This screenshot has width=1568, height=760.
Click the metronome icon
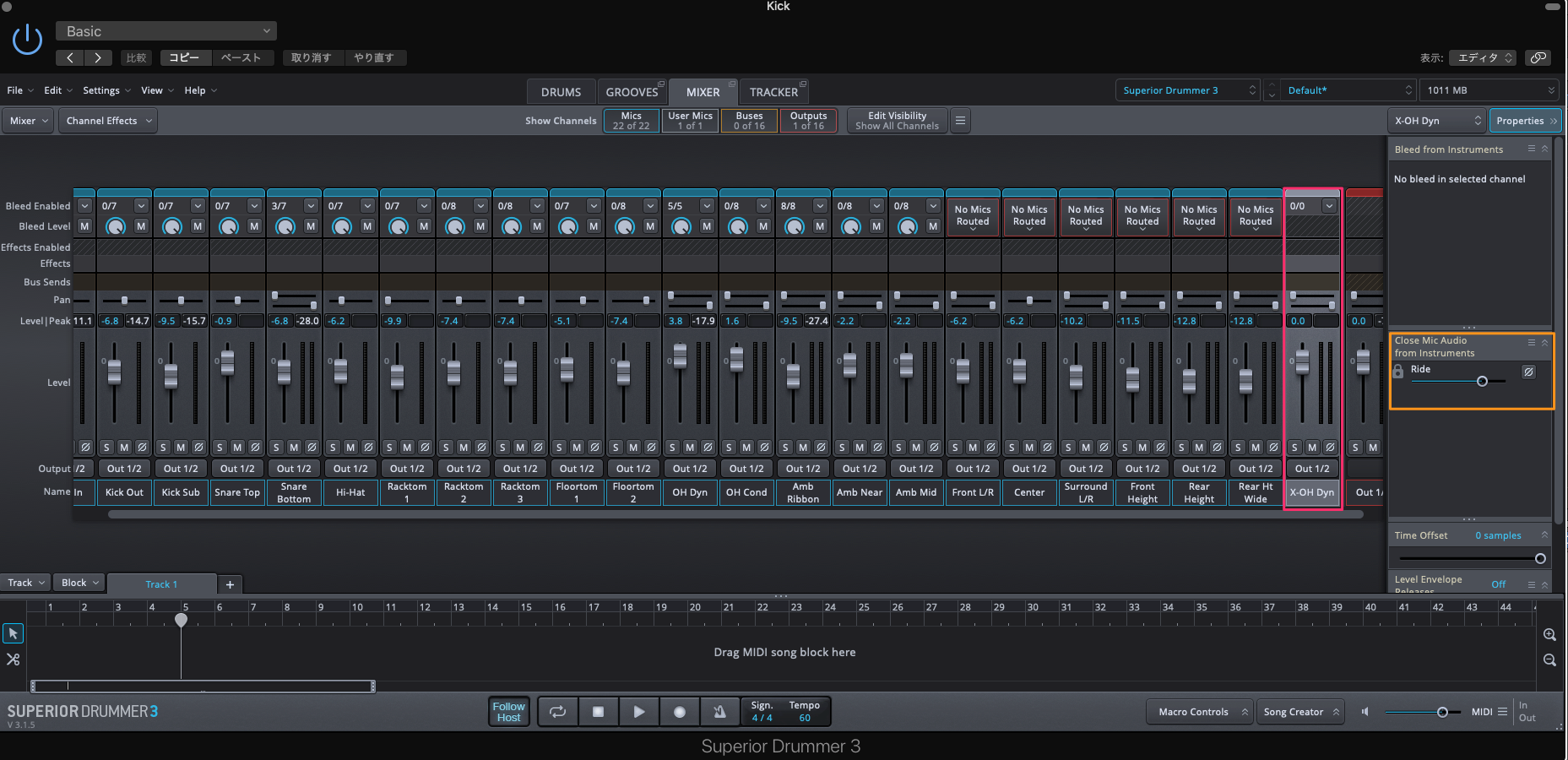[719, 712]
